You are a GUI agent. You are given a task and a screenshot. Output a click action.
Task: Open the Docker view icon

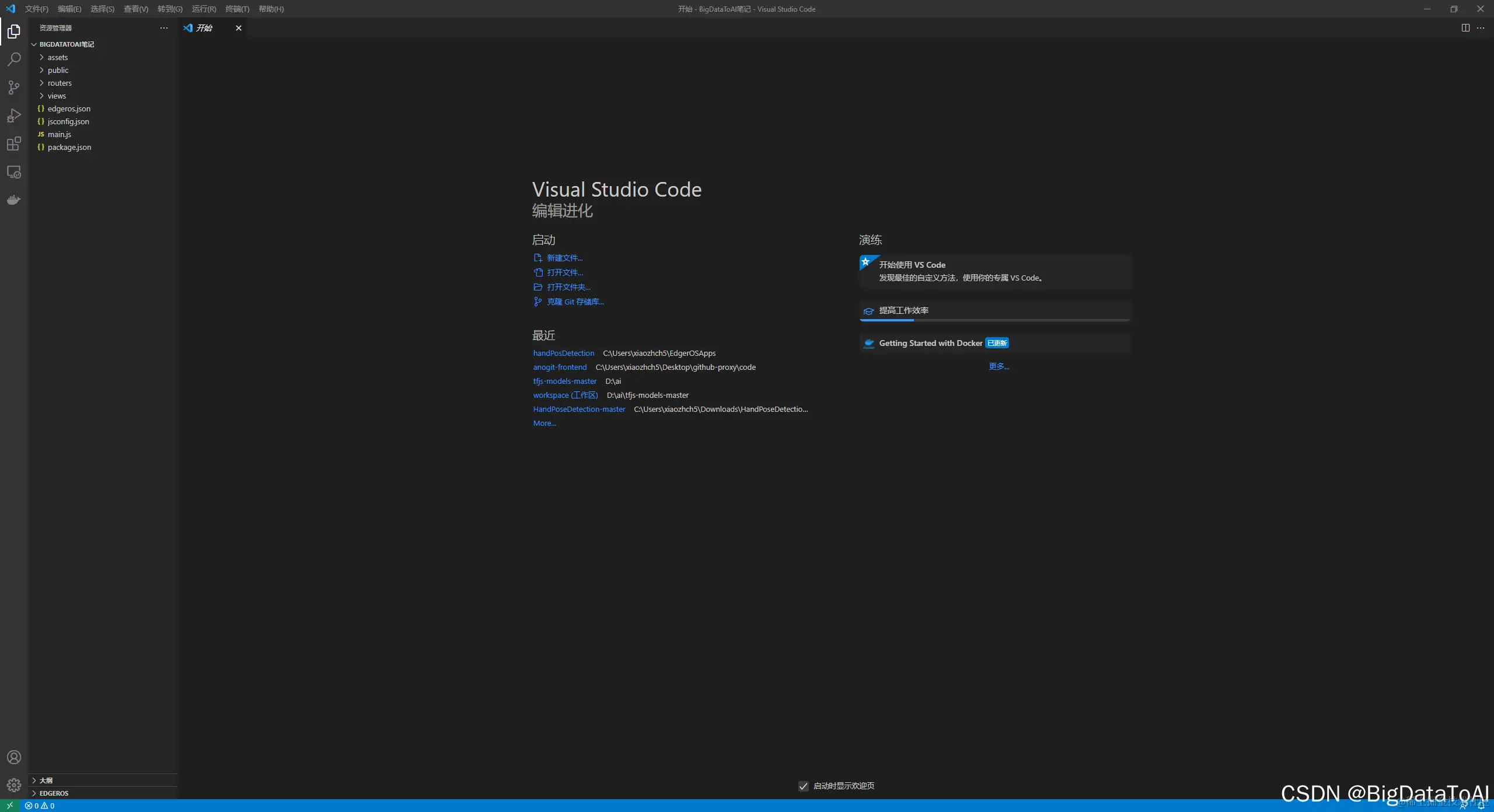[x=14, y=200]
